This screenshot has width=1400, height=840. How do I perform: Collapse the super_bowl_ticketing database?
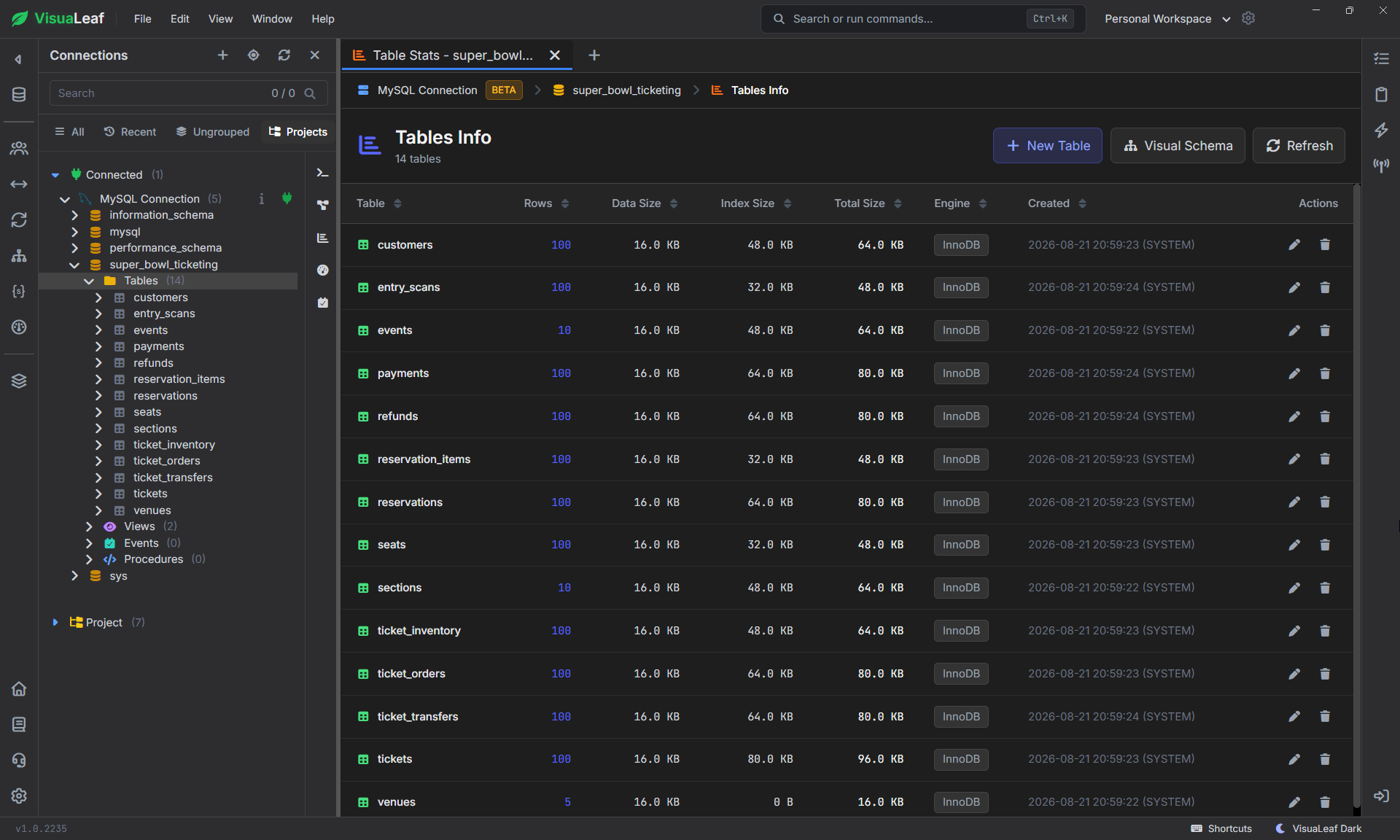tap(74, 265)
